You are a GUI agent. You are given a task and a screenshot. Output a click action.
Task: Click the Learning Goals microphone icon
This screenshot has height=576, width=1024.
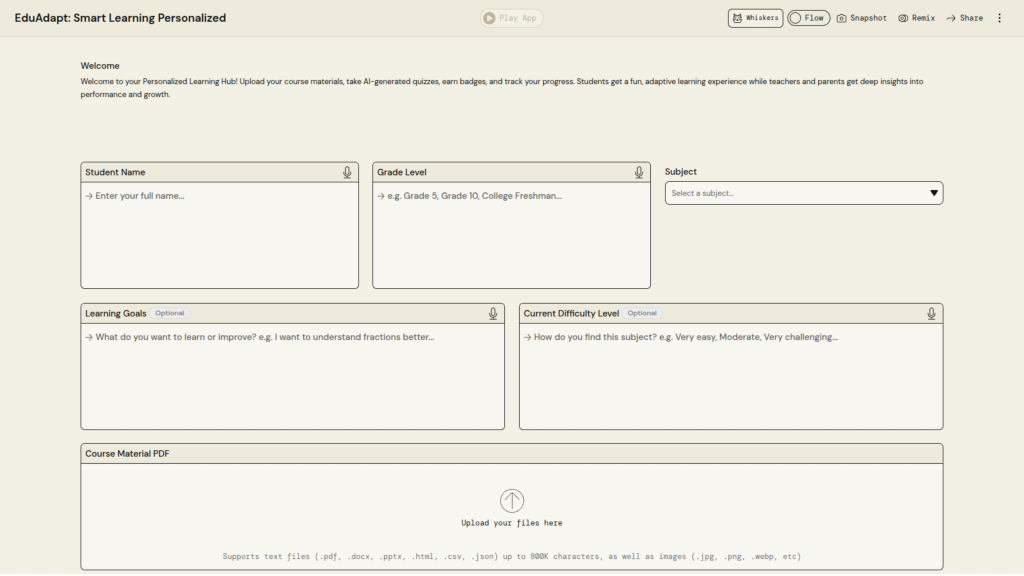pyautogui.click(x=493, y=314)
